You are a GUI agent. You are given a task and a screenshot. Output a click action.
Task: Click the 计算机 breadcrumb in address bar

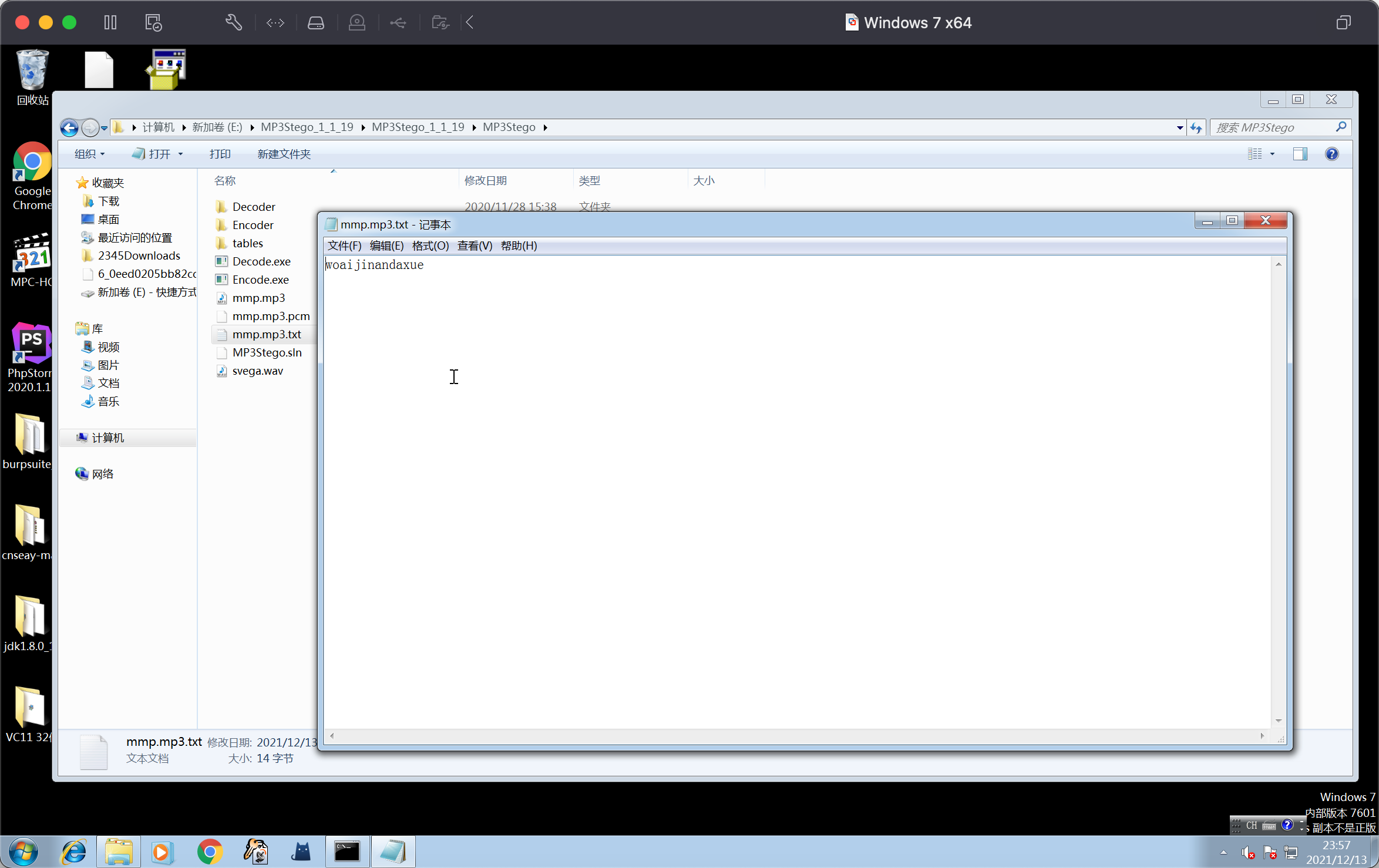[158, 127]
